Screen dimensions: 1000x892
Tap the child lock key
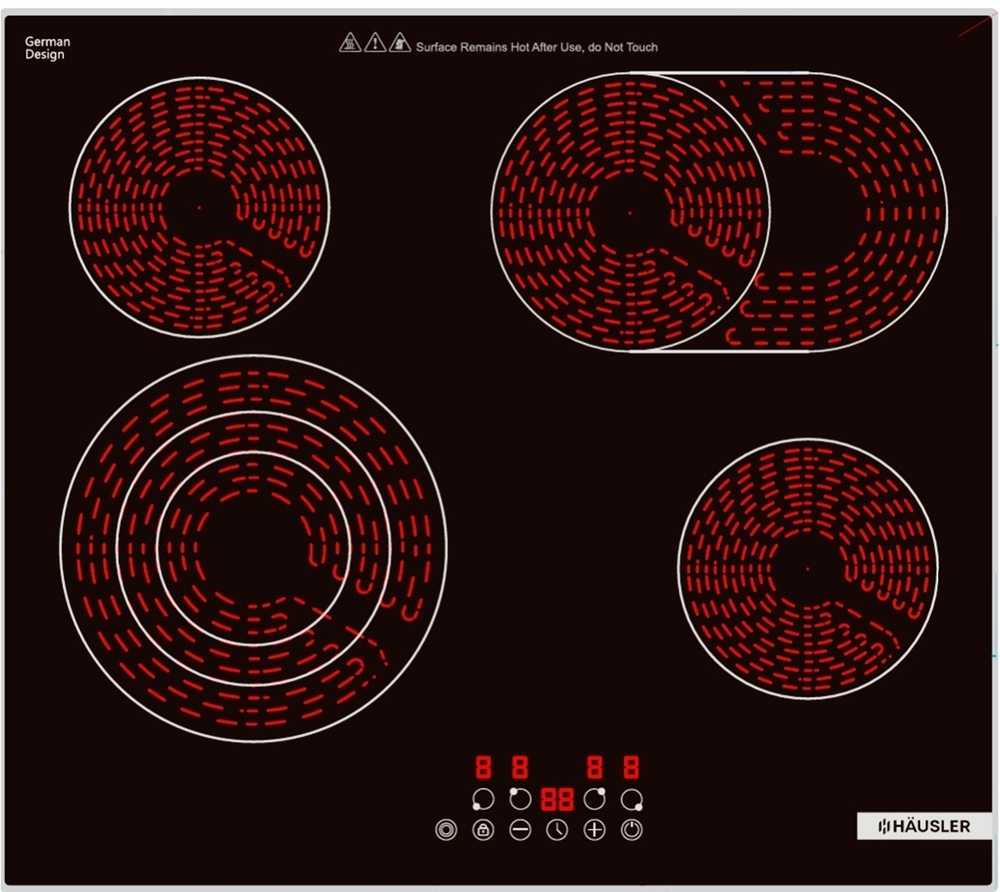pyautogui.click(x=483, y=830)
